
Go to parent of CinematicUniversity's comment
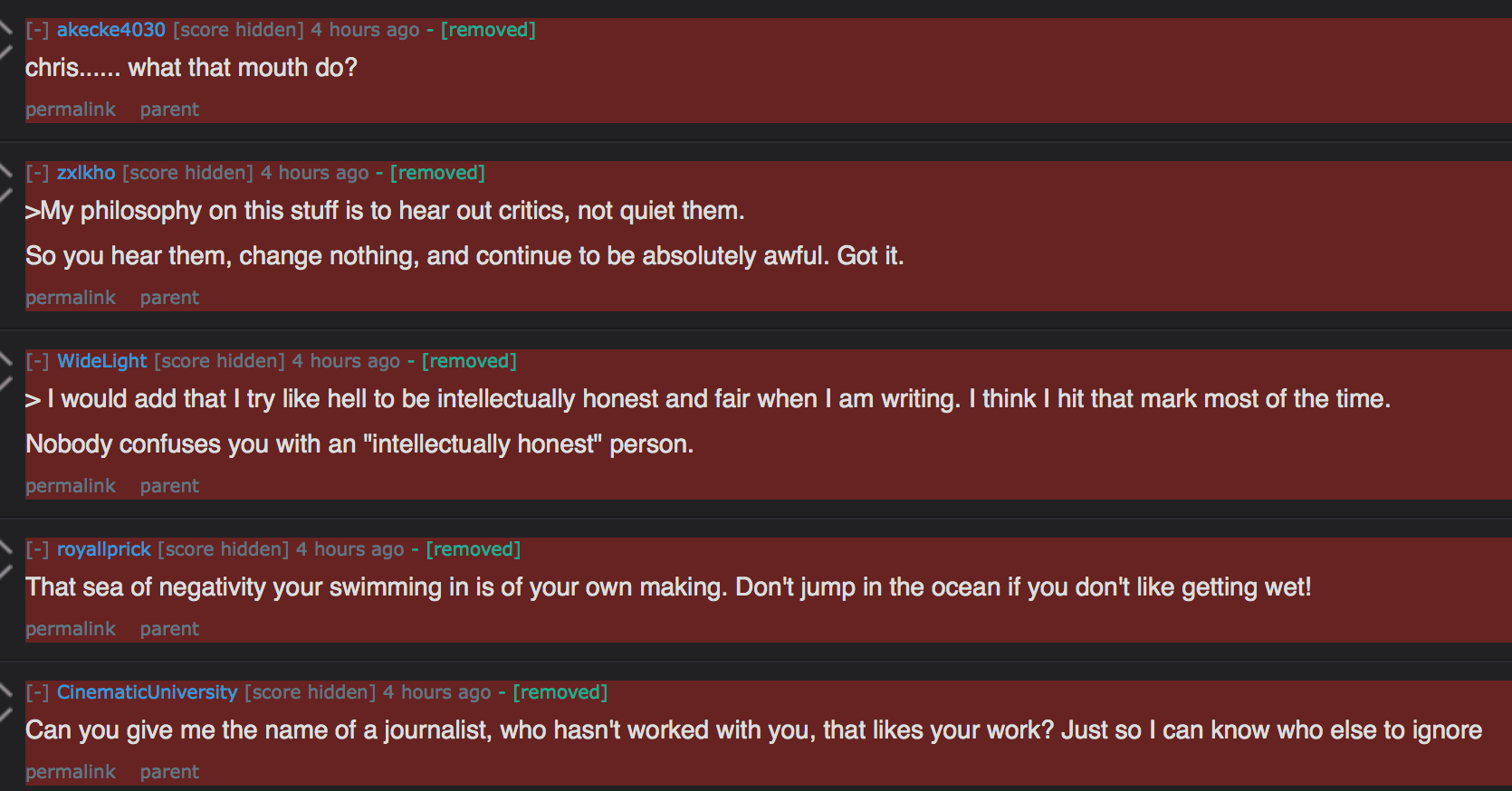(169, 772)
